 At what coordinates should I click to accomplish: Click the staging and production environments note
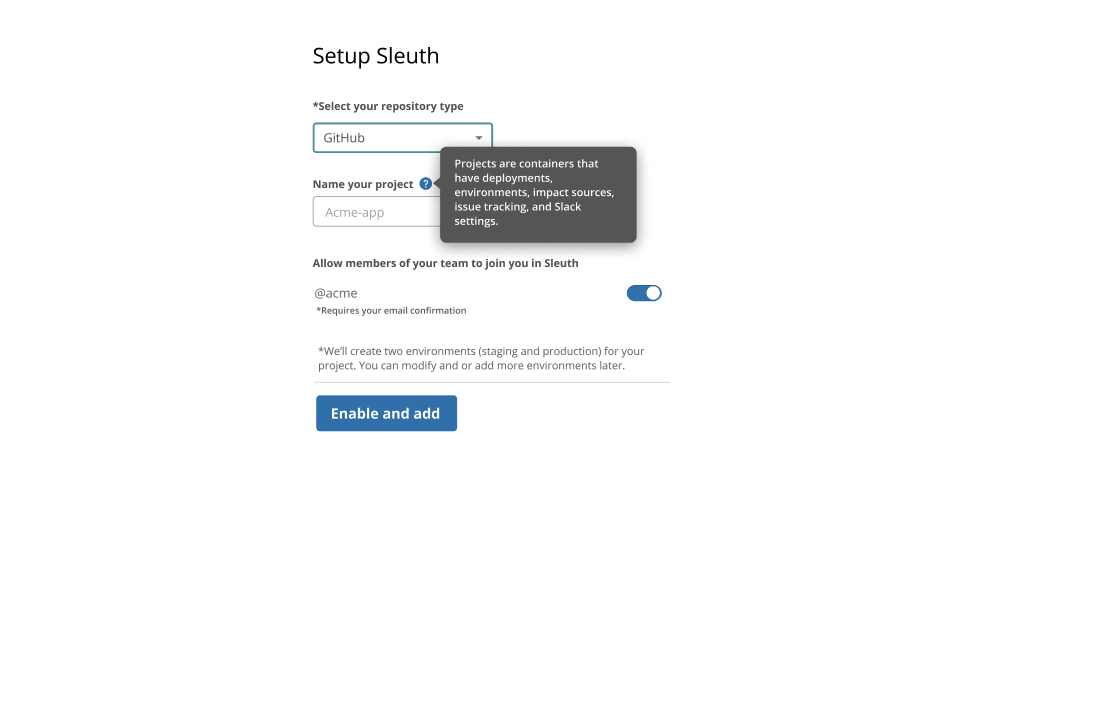coord(481,358)
